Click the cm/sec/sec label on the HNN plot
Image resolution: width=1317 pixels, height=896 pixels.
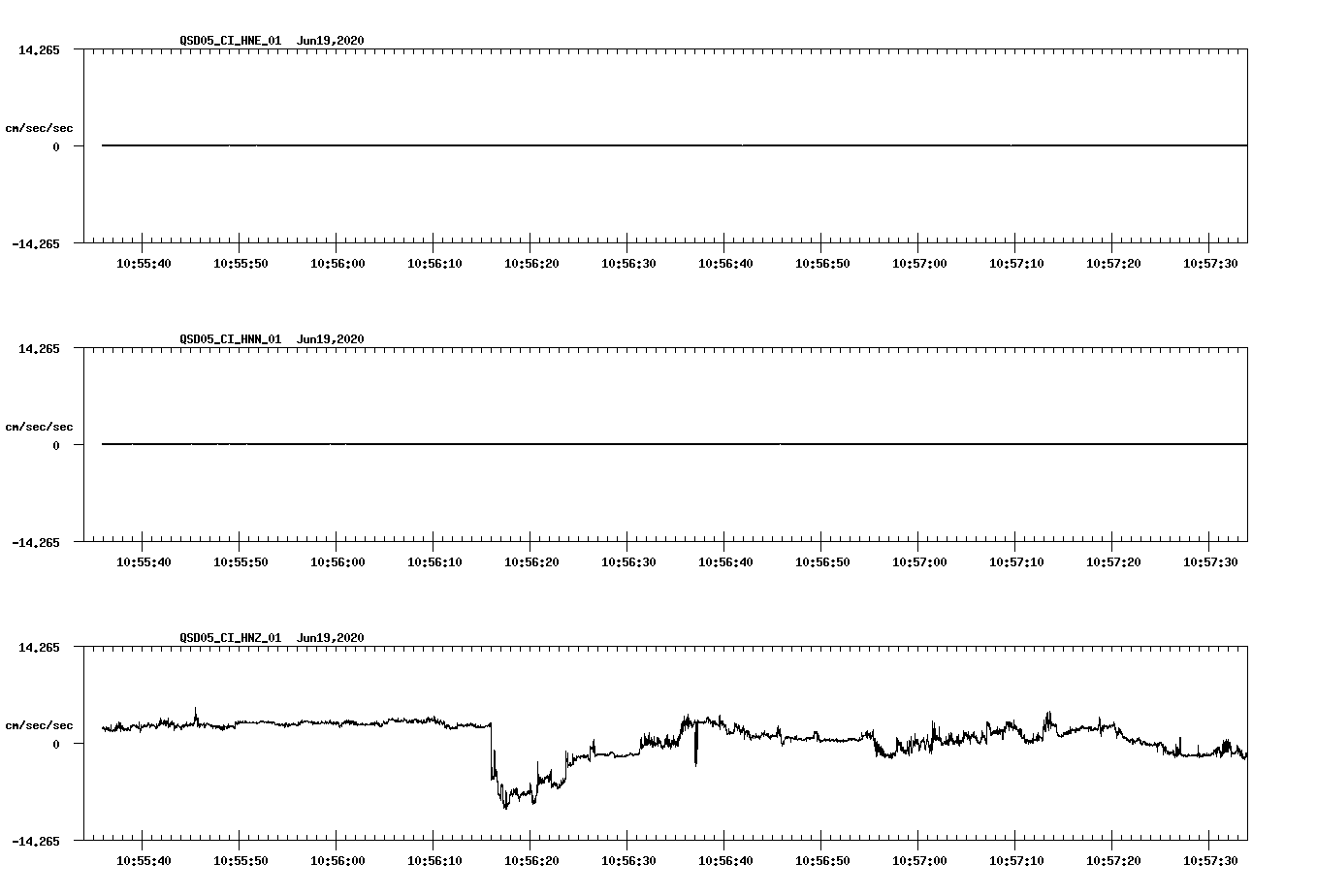[x=39, y=427]
